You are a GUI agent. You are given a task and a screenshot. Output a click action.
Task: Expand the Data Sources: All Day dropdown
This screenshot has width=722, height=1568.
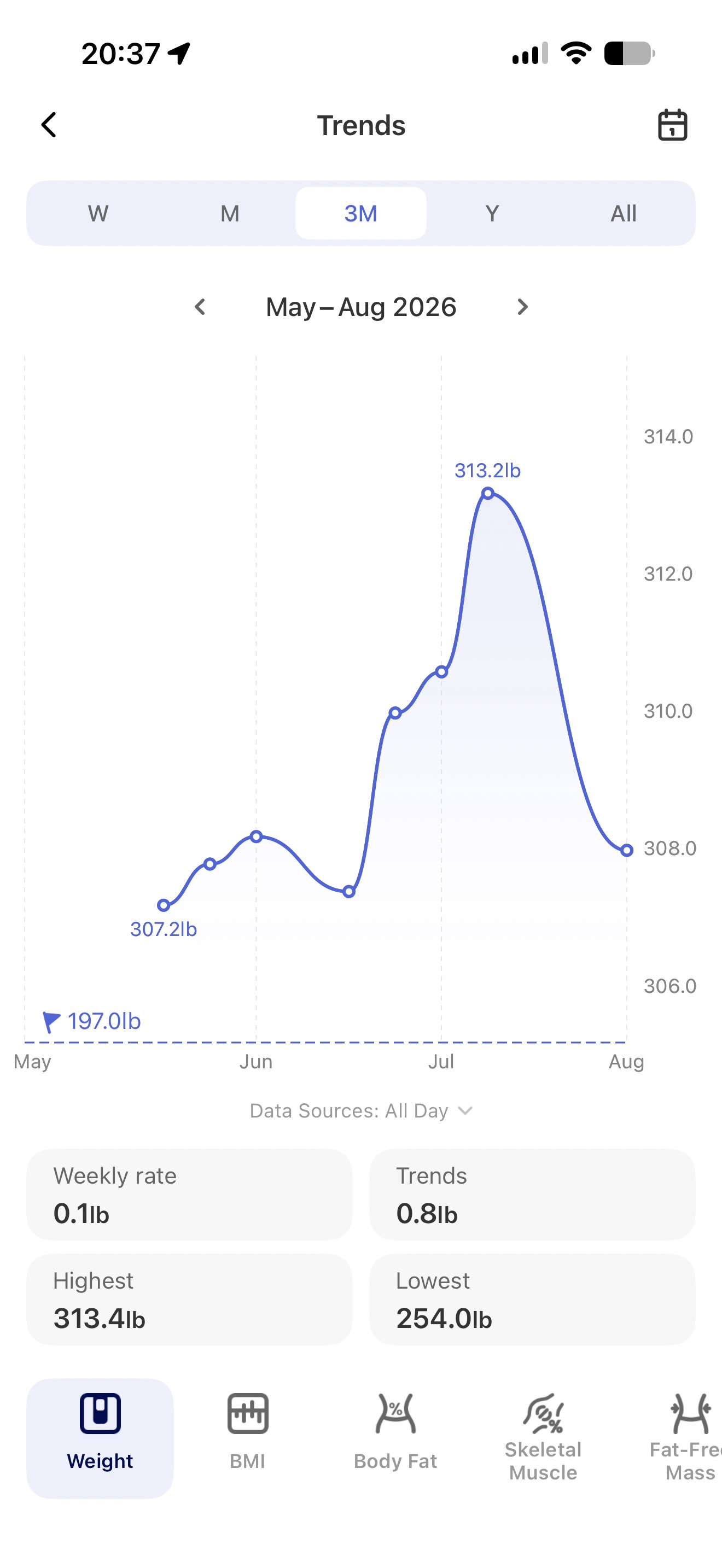click(361, 1111)
